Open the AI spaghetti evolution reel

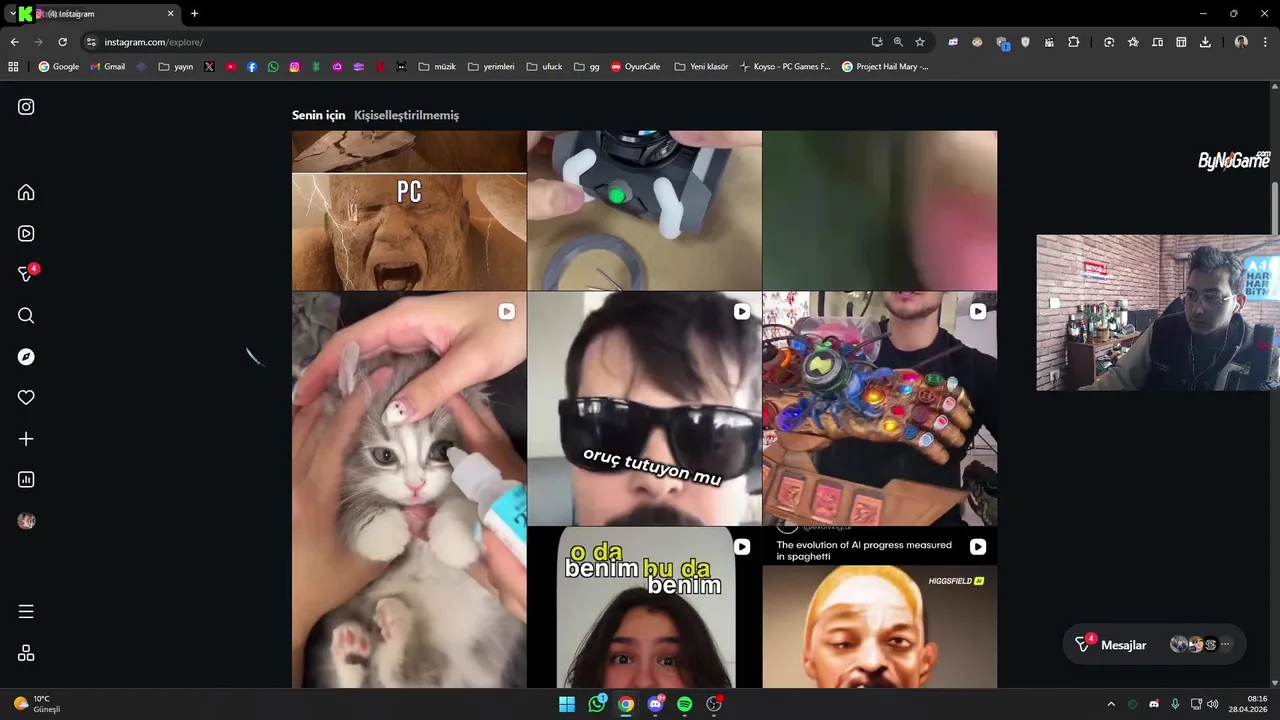[880, 607]
